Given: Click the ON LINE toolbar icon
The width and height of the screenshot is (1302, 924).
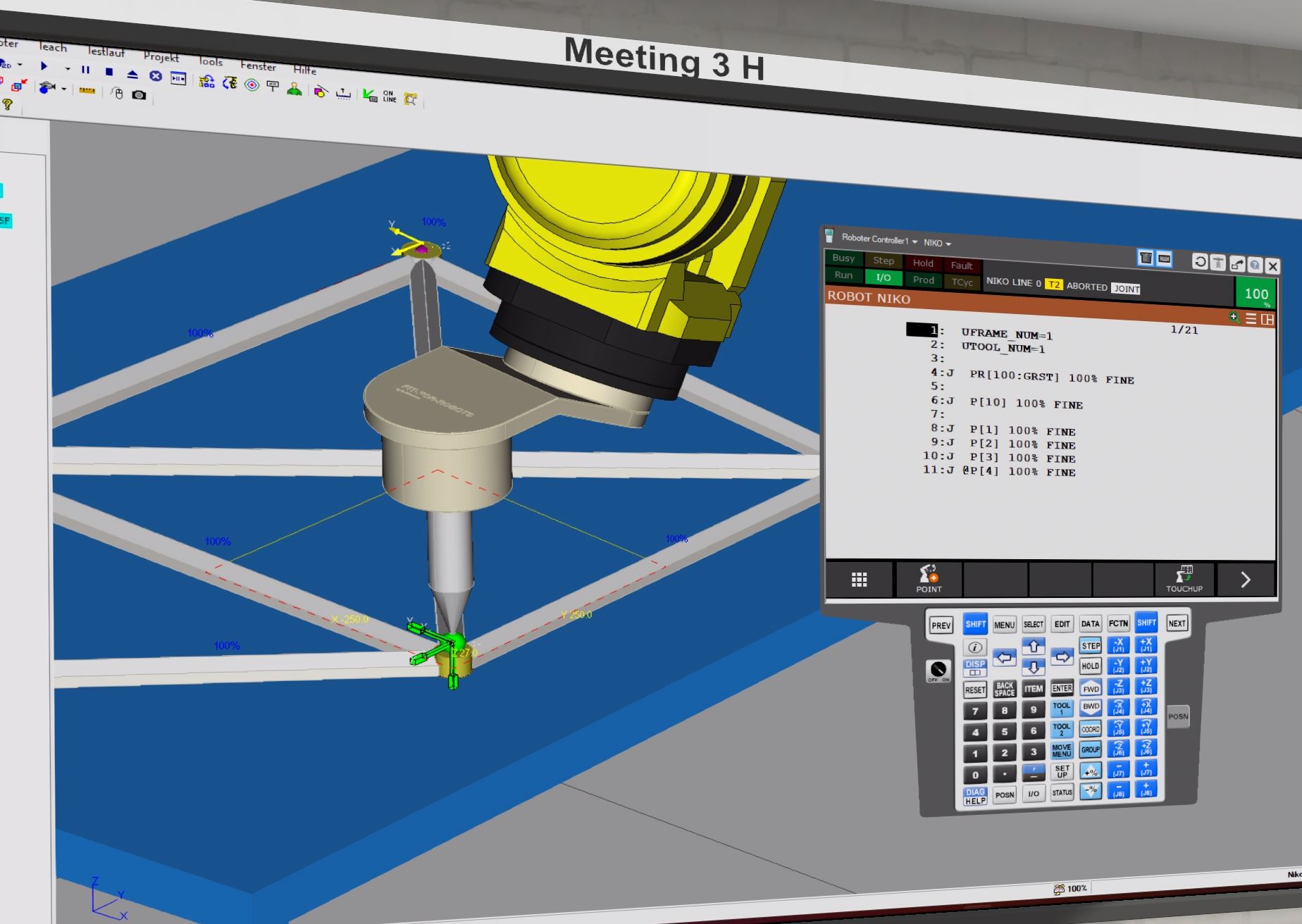Looking at the screenshot, I should coord(390,96).
